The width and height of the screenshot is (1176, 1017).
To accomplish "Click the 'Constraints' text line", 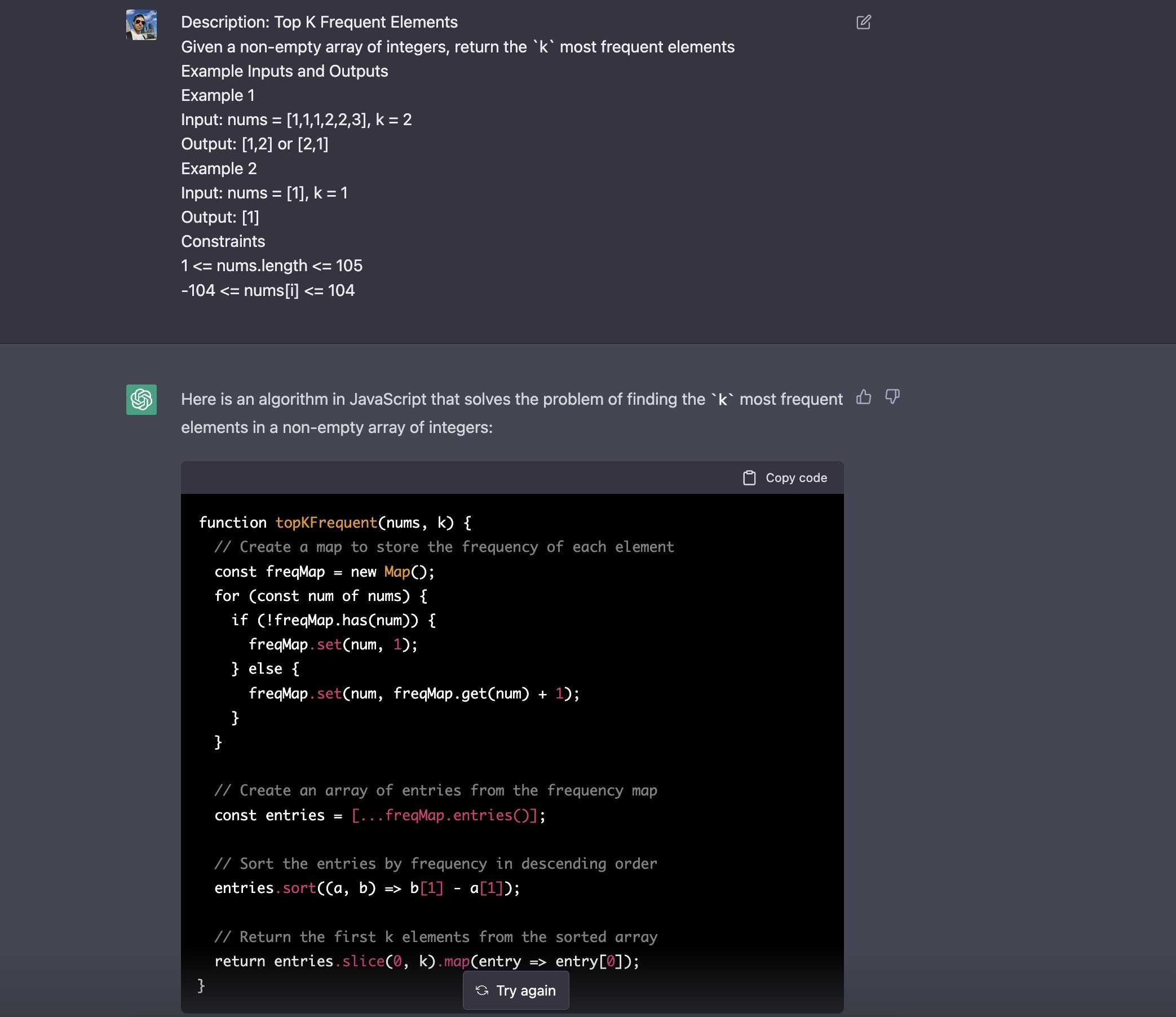I will point(223,241).
